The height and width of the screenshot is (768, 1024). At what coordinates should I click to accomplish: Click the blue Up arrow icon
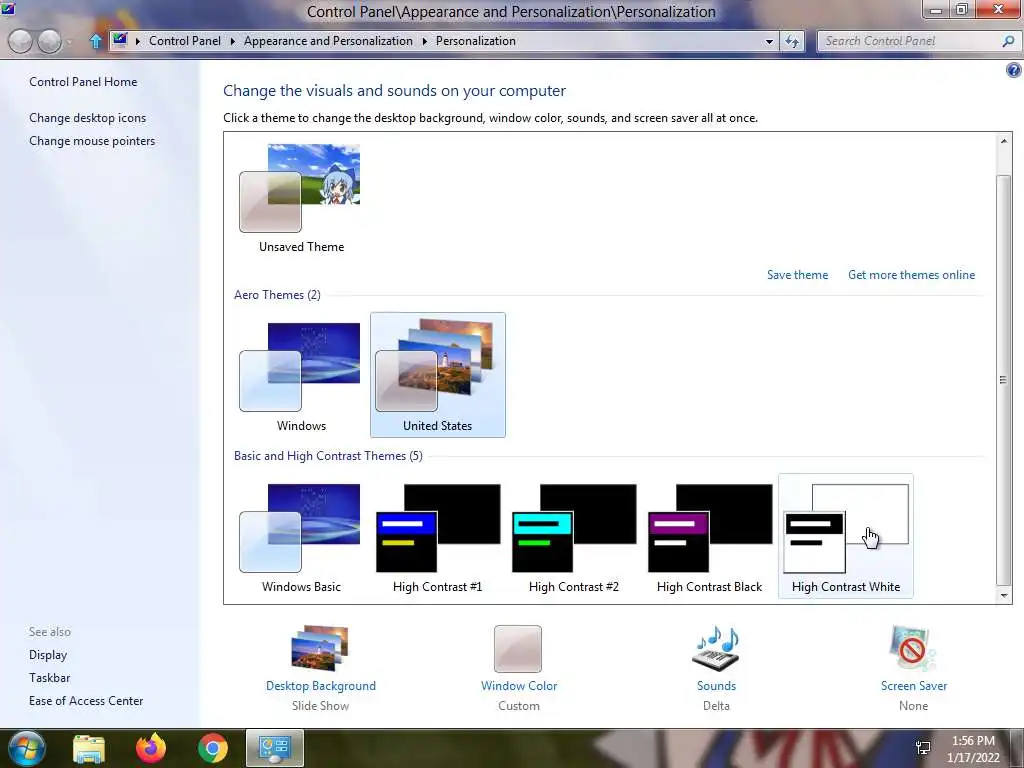[95, 41]
